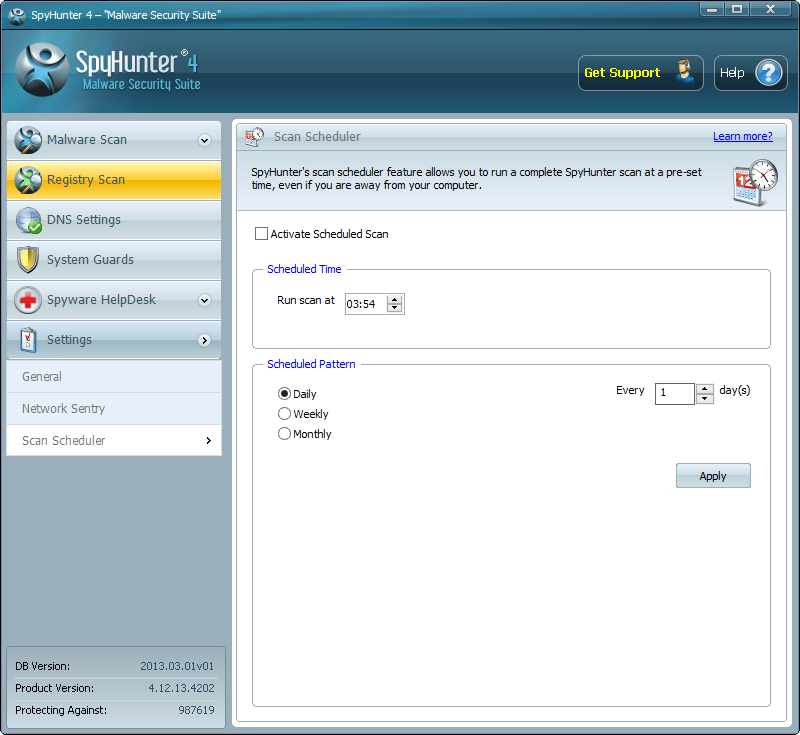Select the Weekly schedule pattern

[x=285, y=414]
